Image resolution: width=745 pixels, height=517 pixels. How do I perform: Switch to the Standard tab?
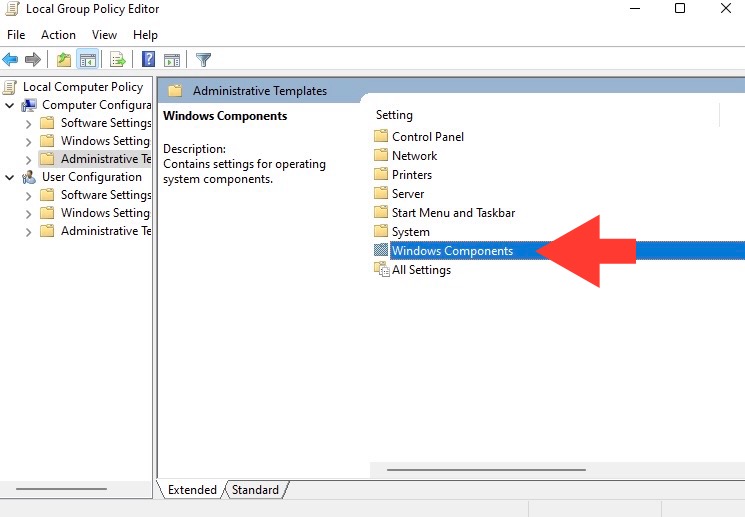[255, 489]
